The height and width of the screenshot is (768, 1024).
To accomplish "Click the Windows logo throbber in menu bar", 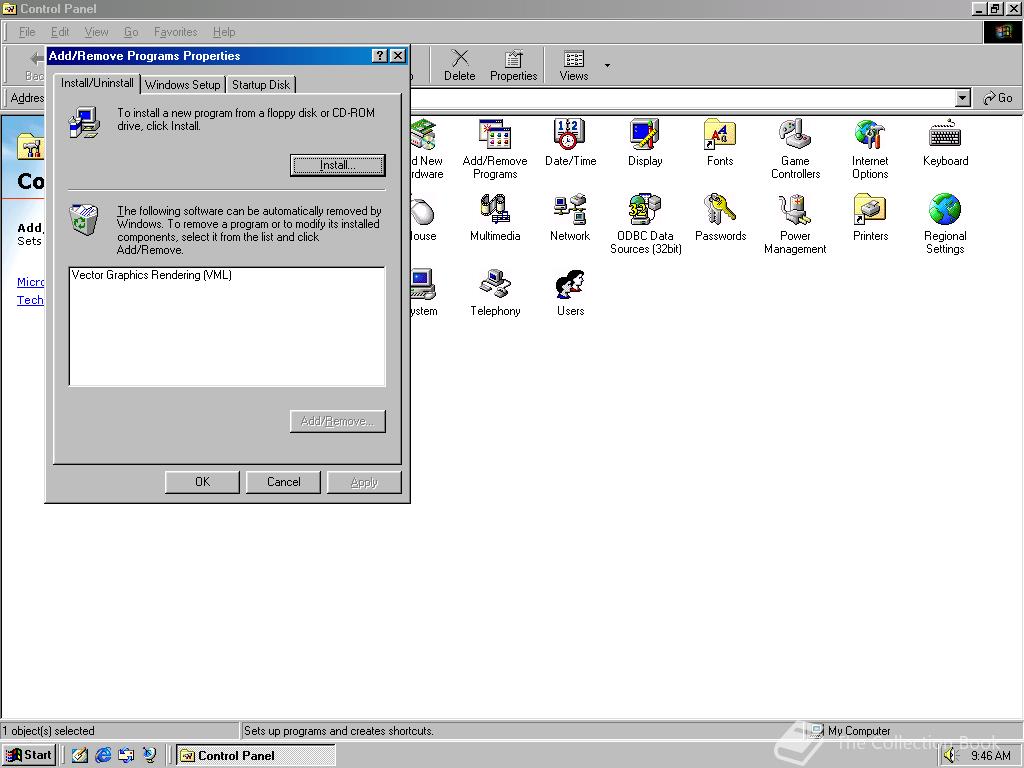I will 1003,32.
